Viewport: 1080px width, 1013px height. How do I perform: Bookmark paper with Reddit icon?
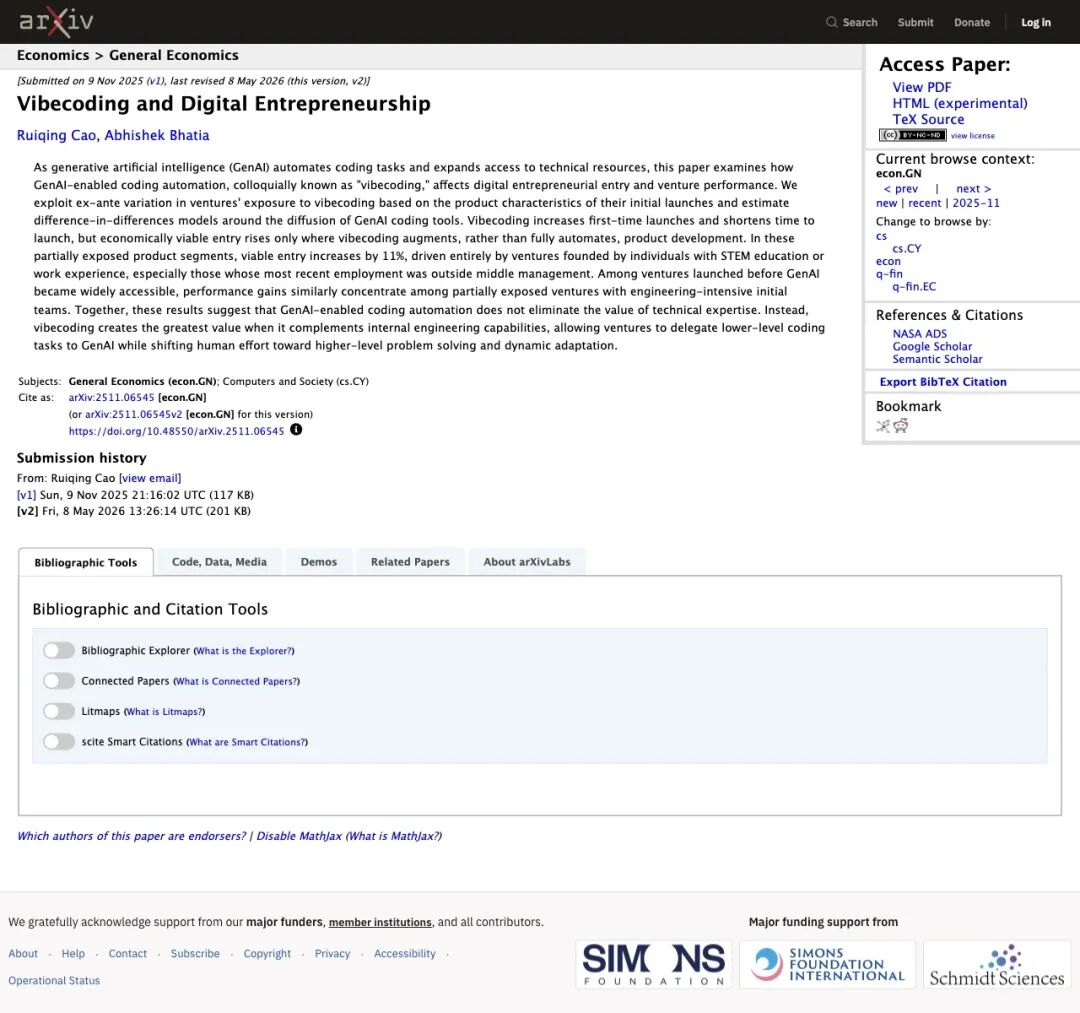[x=901, y=426]
